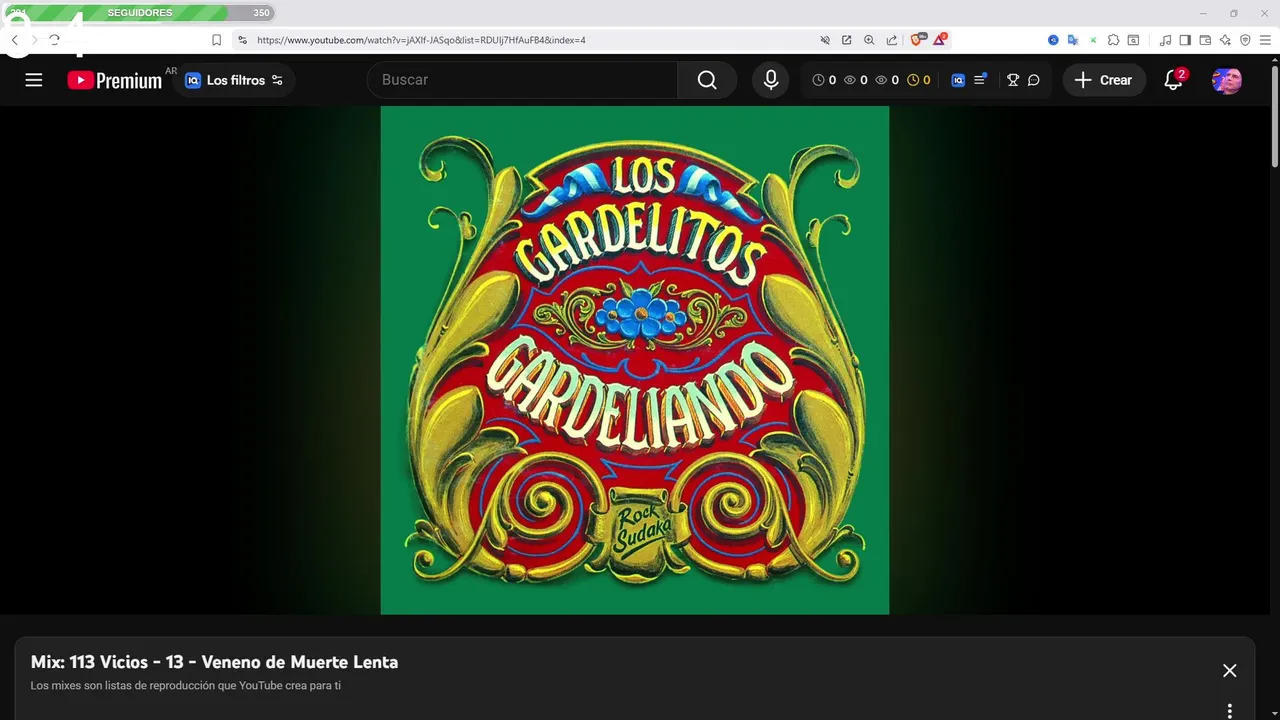Open Brave Shields lion icon
This screenshot has height=720, width=1280.
[917, 40]
